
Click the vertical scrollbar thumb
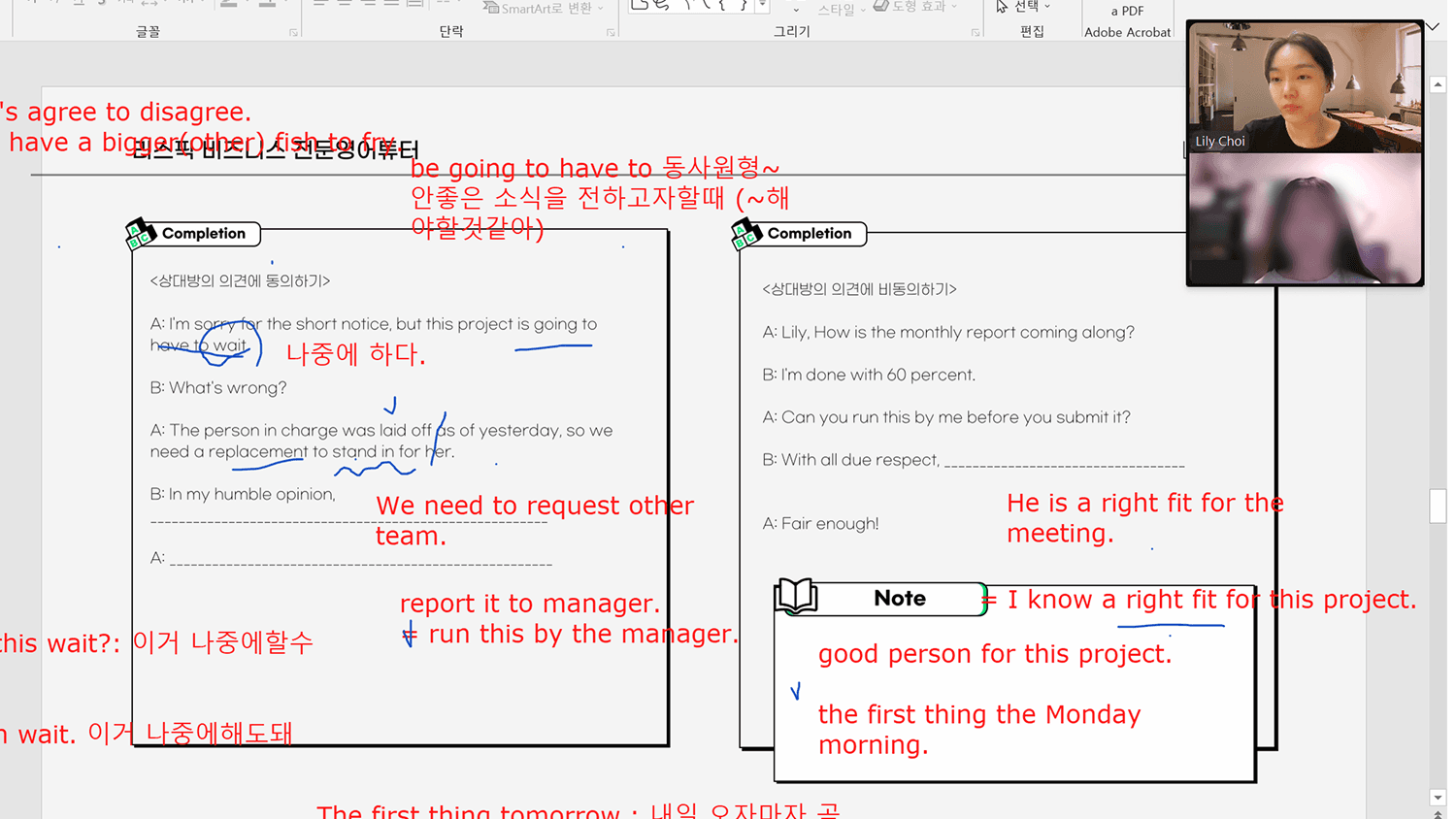[1438, 507]
